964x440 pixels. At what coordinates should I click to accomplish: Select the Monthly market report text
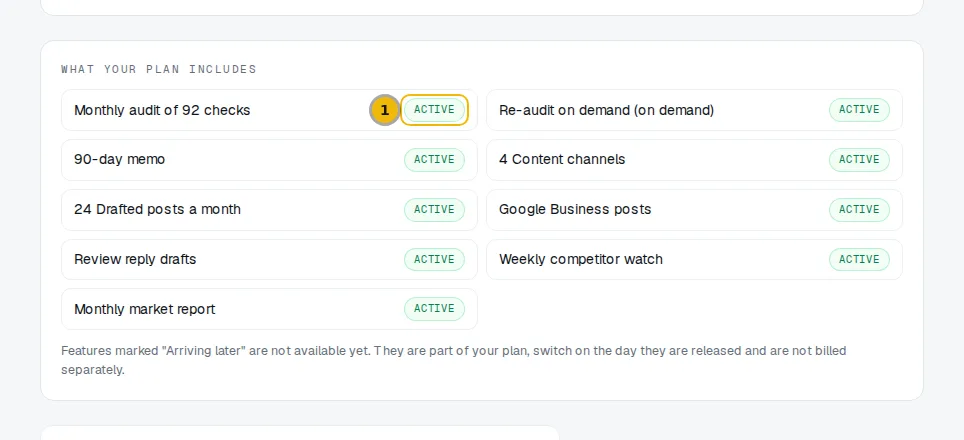144,309
